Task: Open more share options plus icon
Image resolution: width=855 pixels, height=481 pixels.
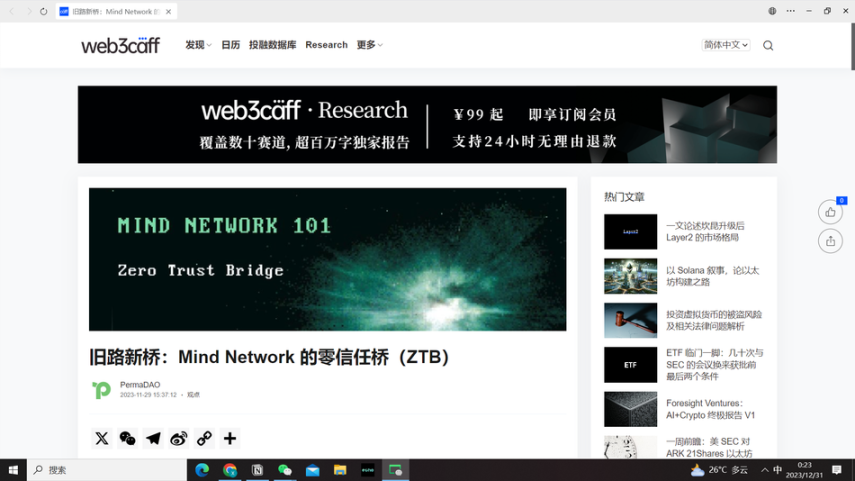Action: (230, 438)
